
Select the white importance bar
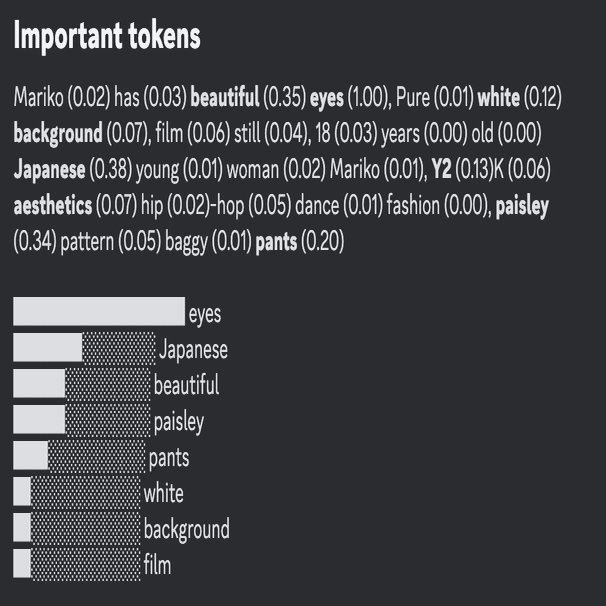coord(77,492)
